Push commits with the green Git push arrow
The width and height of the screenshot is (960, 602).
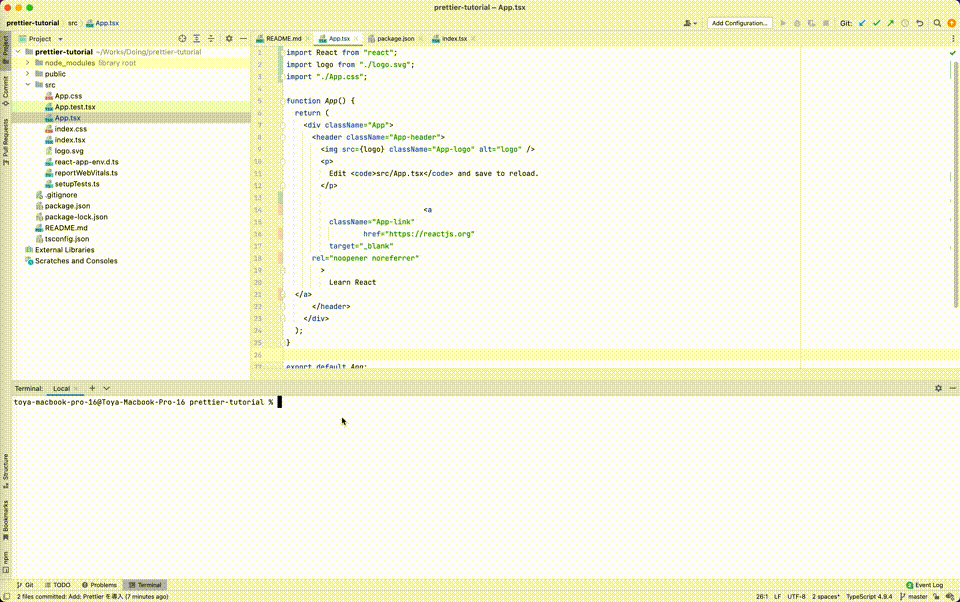[890, 21]
